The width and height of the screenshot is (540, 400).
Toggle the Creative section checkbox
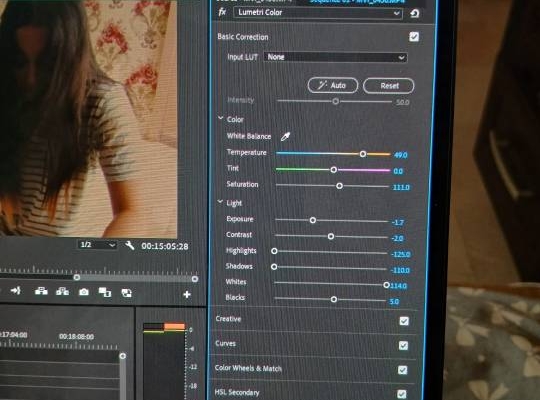point(404,321)
